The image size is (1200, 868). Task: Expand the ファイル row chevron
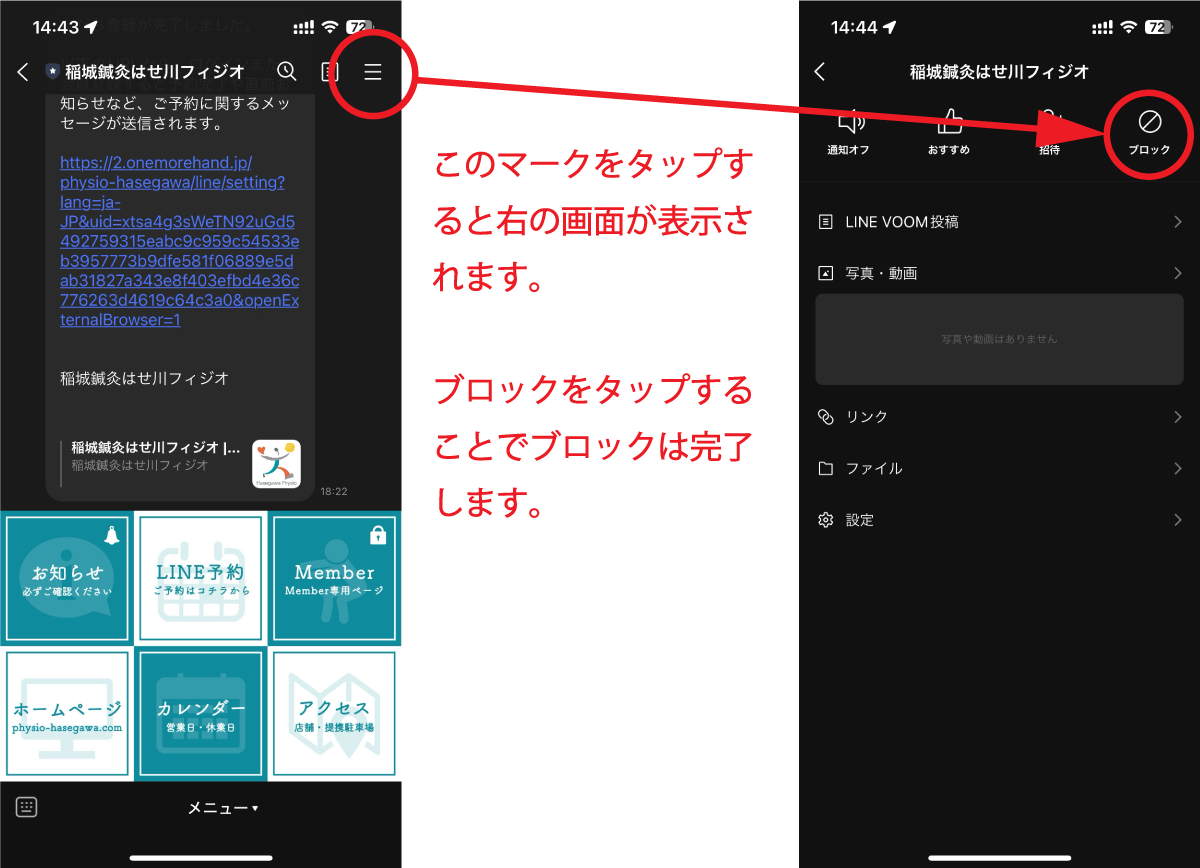[1178, 469]
